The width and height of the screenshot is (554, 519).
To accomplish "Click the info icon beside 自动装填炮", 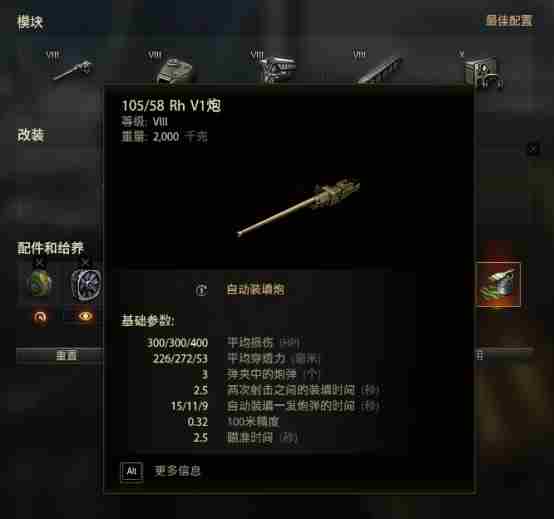I will click(x=201, y=290).
